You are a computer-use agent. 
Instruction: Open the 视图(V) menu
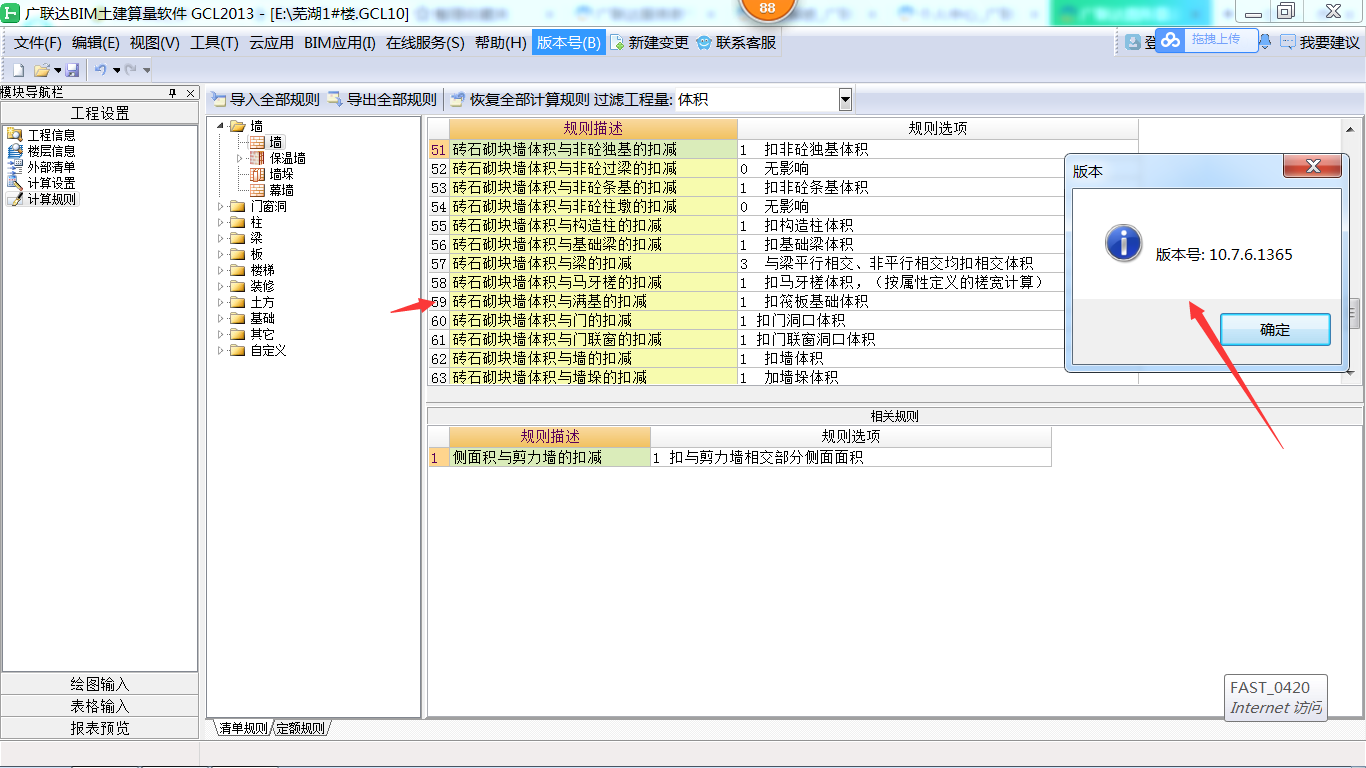[x=155, y=43]
